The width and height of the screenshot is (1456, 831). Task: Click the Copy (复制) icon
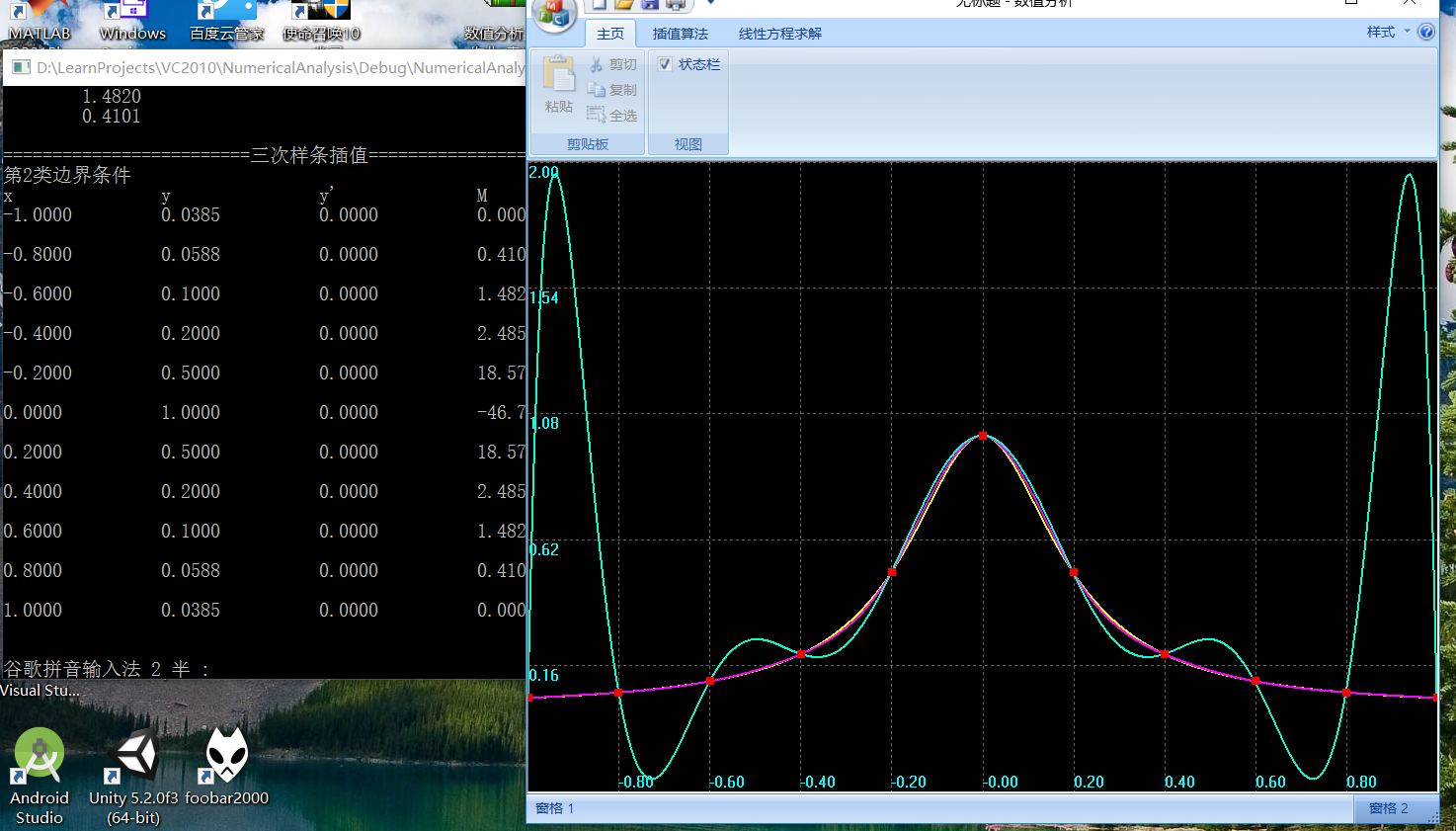point(597,90)
